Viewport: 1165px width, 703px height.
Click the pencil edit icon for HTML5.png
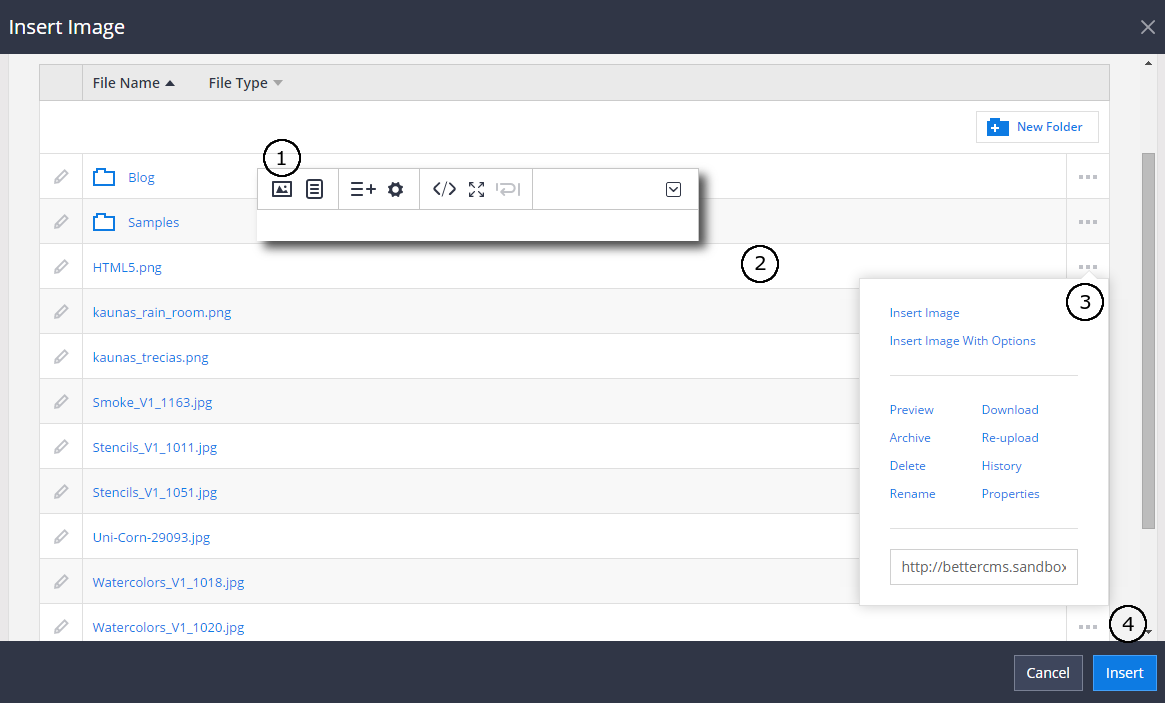tap(61, 267)
